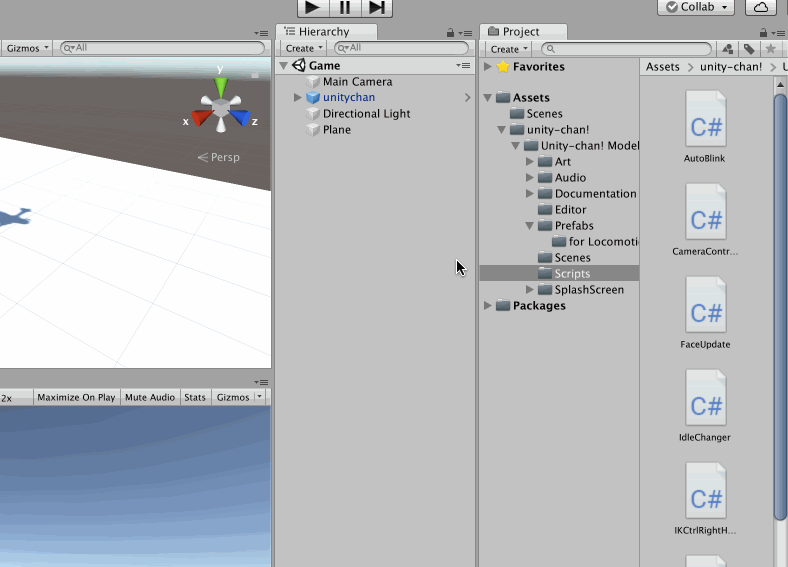Click search by label tag icon

point(748,49)
